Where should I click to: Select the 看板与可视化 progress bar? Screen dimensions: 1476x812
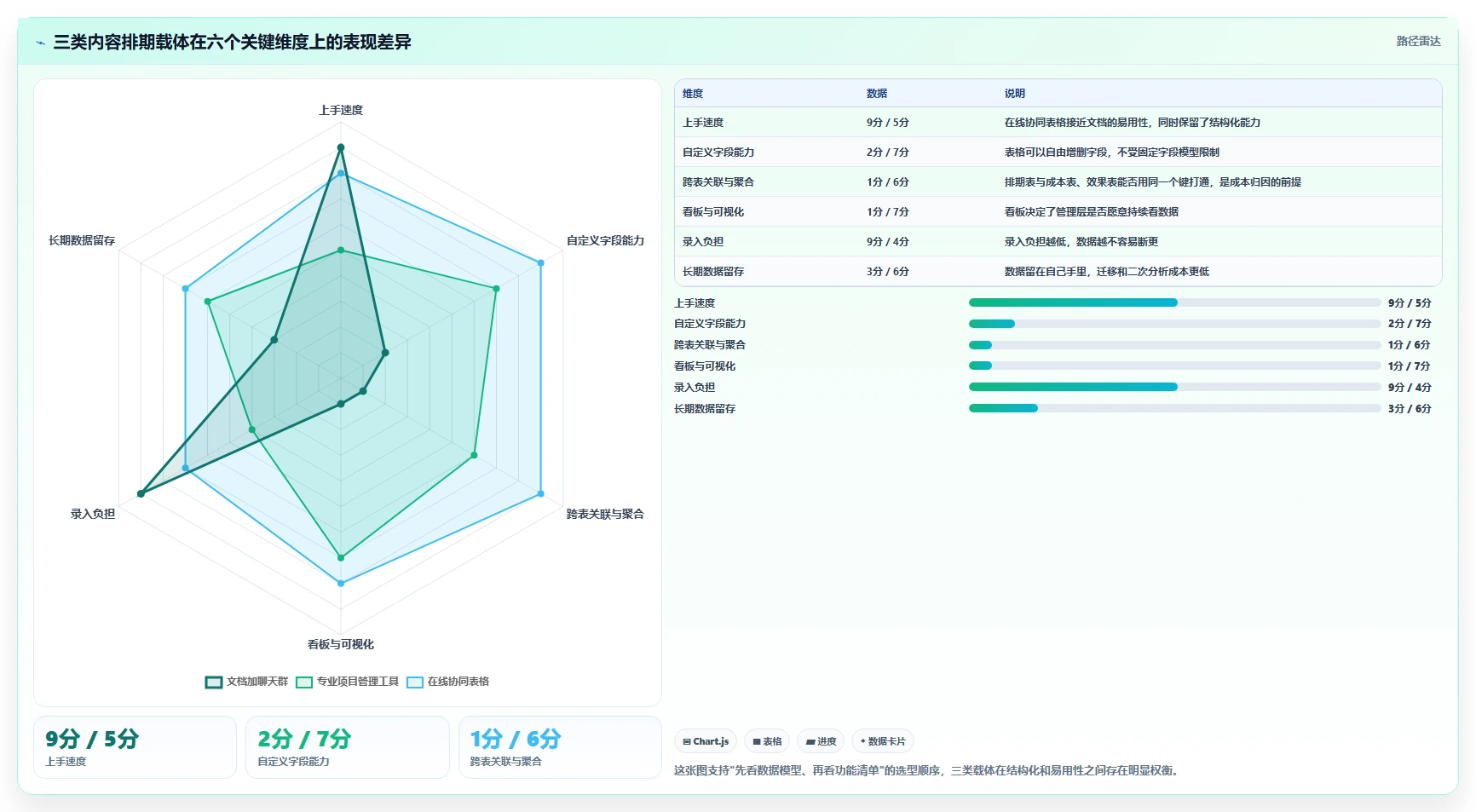(1174, 366)
